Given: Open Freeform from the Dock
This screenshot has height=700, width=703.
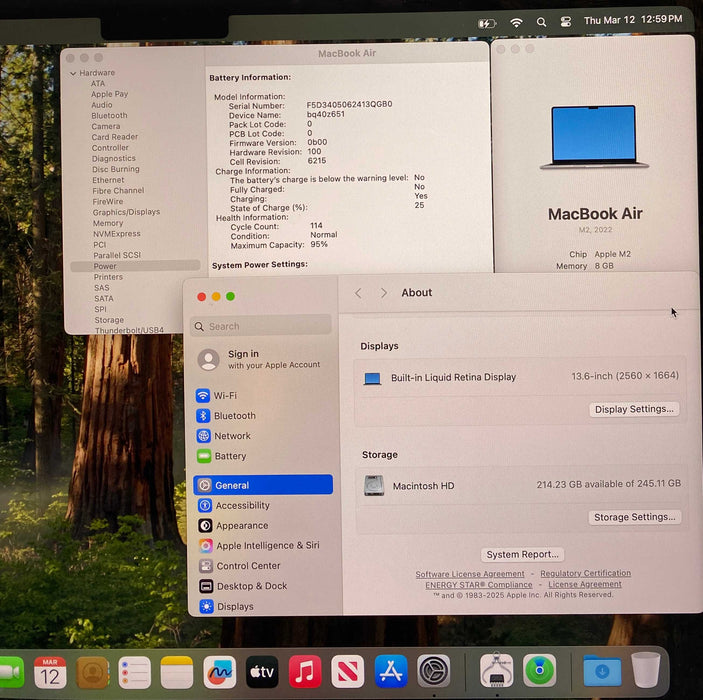Looking at the screenshot, I should point(219,672).
